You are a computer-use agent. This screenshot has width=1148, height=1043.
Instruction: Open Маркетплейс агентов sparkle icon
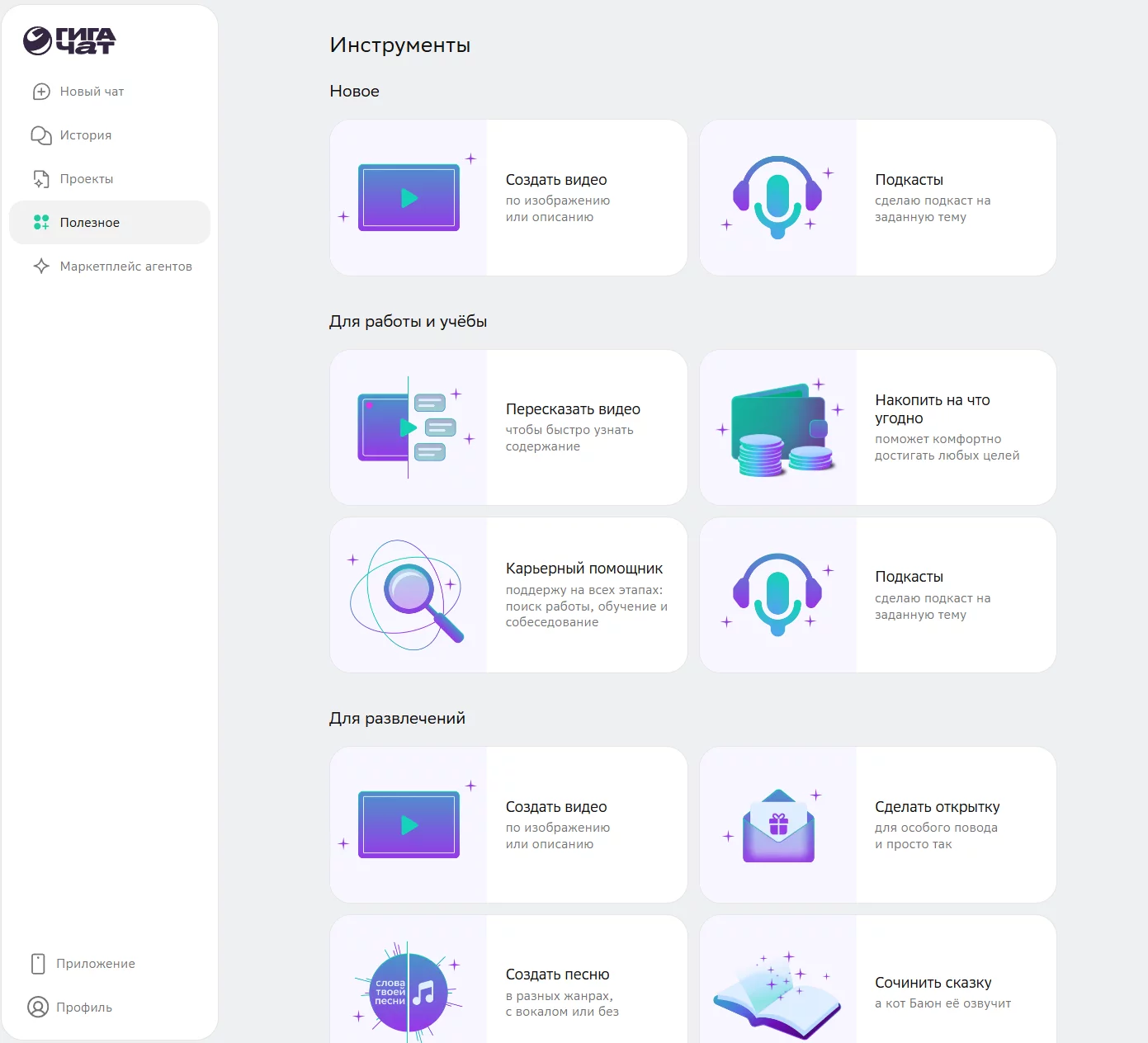coord(41,267)
